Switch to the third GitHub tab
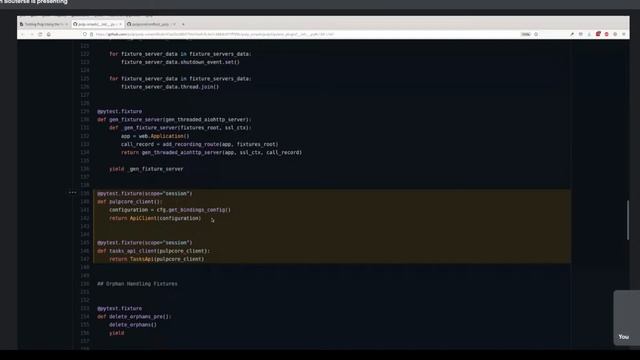 (x=151, y=24)
